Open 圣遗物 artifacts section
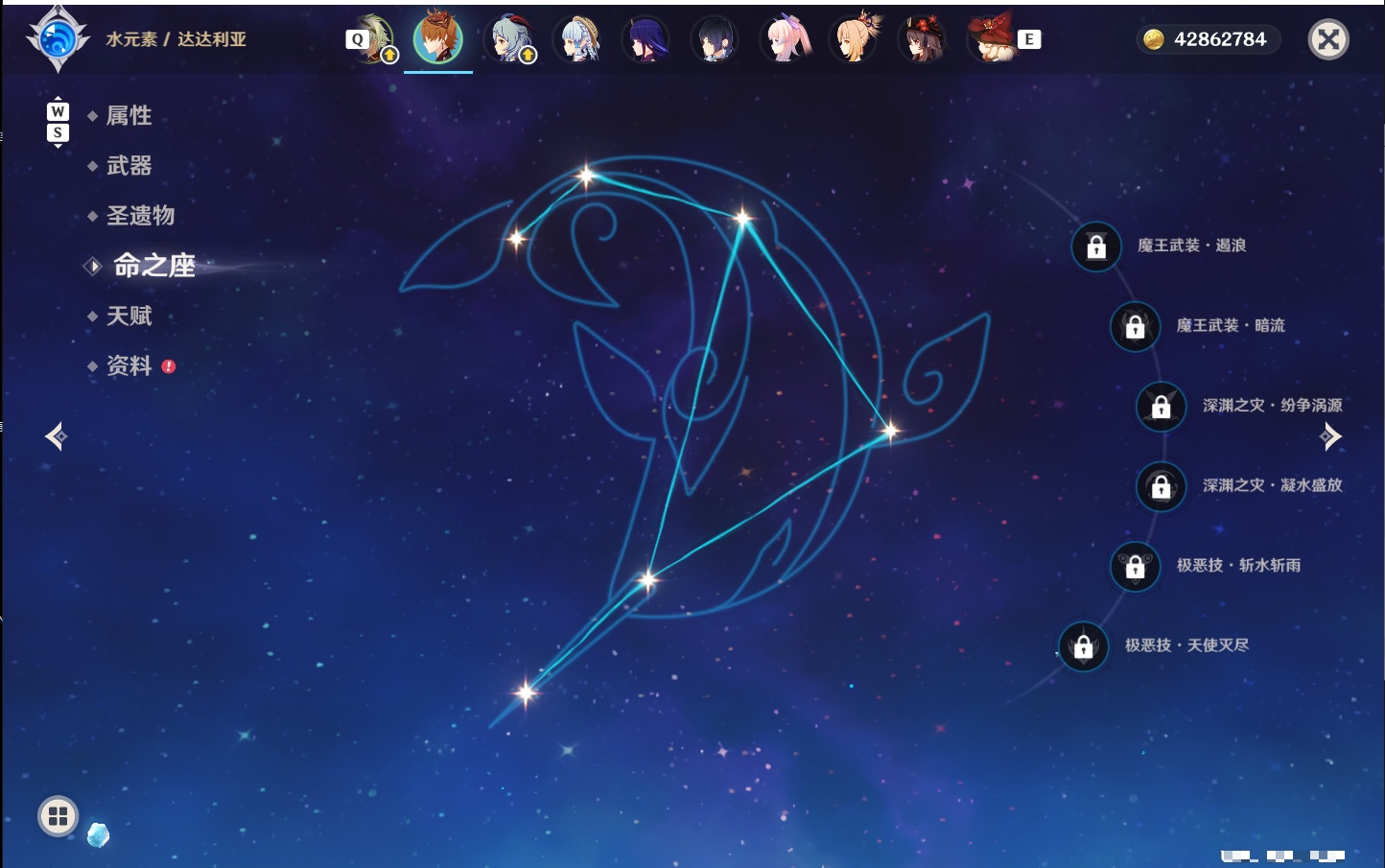This screenshot has width=1385, height=868. [140, 216]
